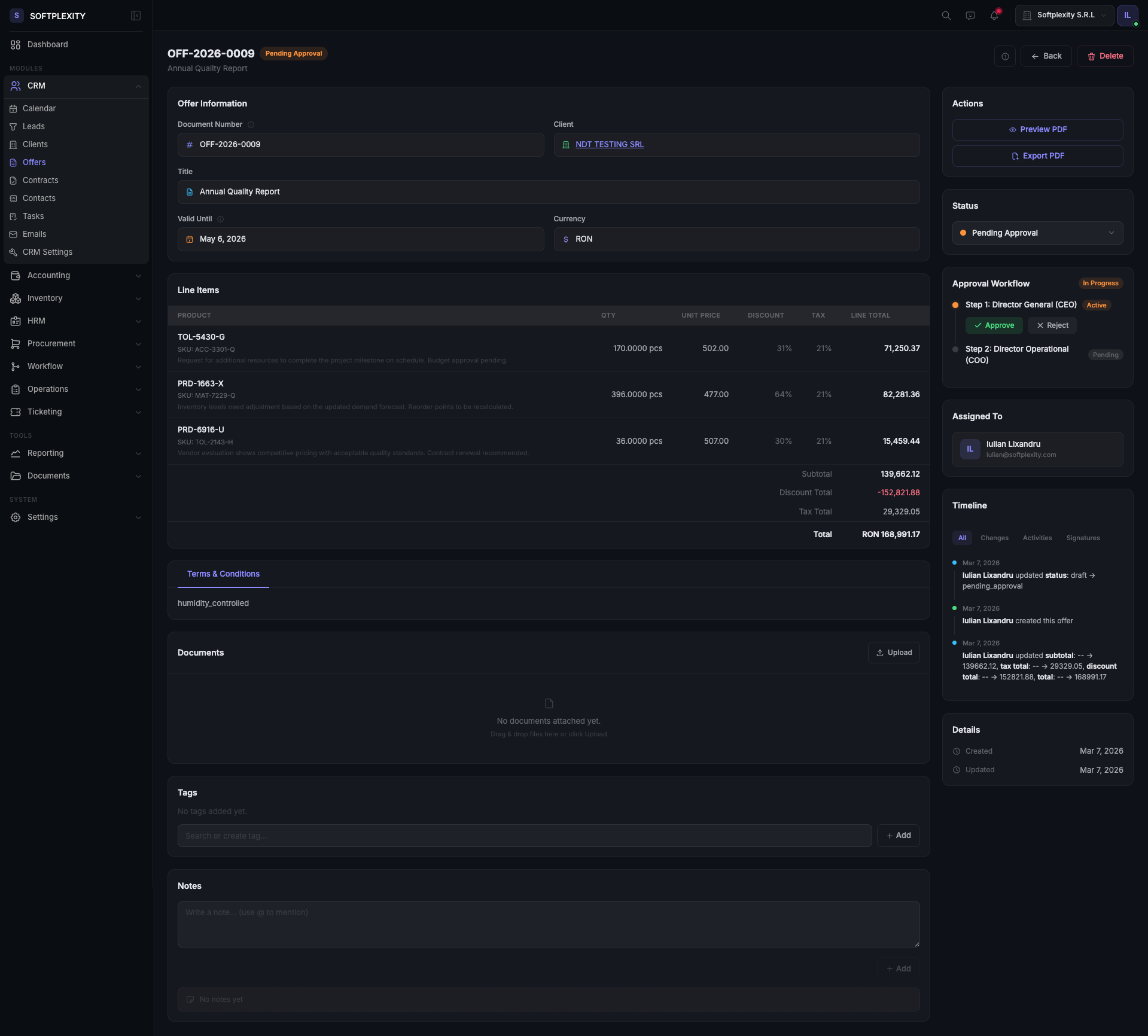Open the Reporting tools icon

[16, 453]
